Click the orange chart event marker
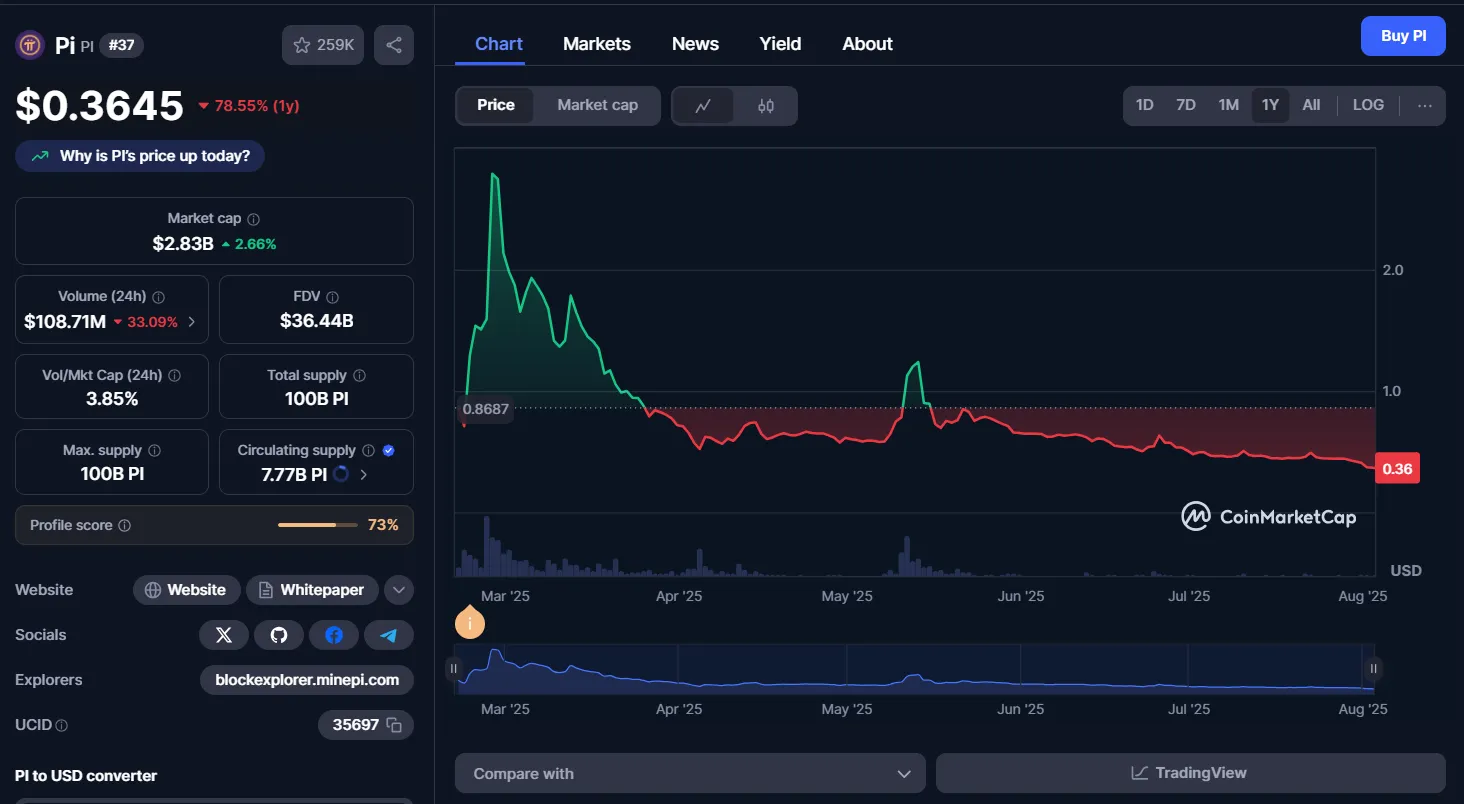 469,624
